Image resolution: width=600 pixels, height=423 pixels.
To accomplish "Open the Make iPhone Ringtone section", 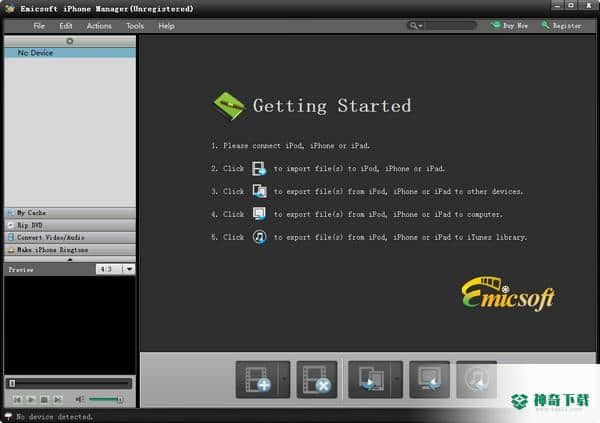I will click(x=70, y=250).
